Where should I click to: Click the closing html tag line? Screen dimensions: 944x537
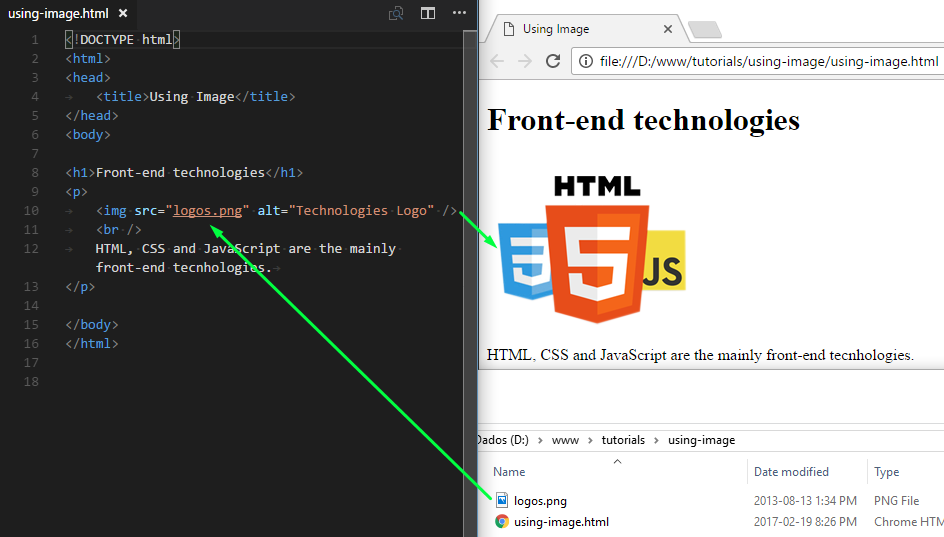pyautogui.click(x=92, y=344)
